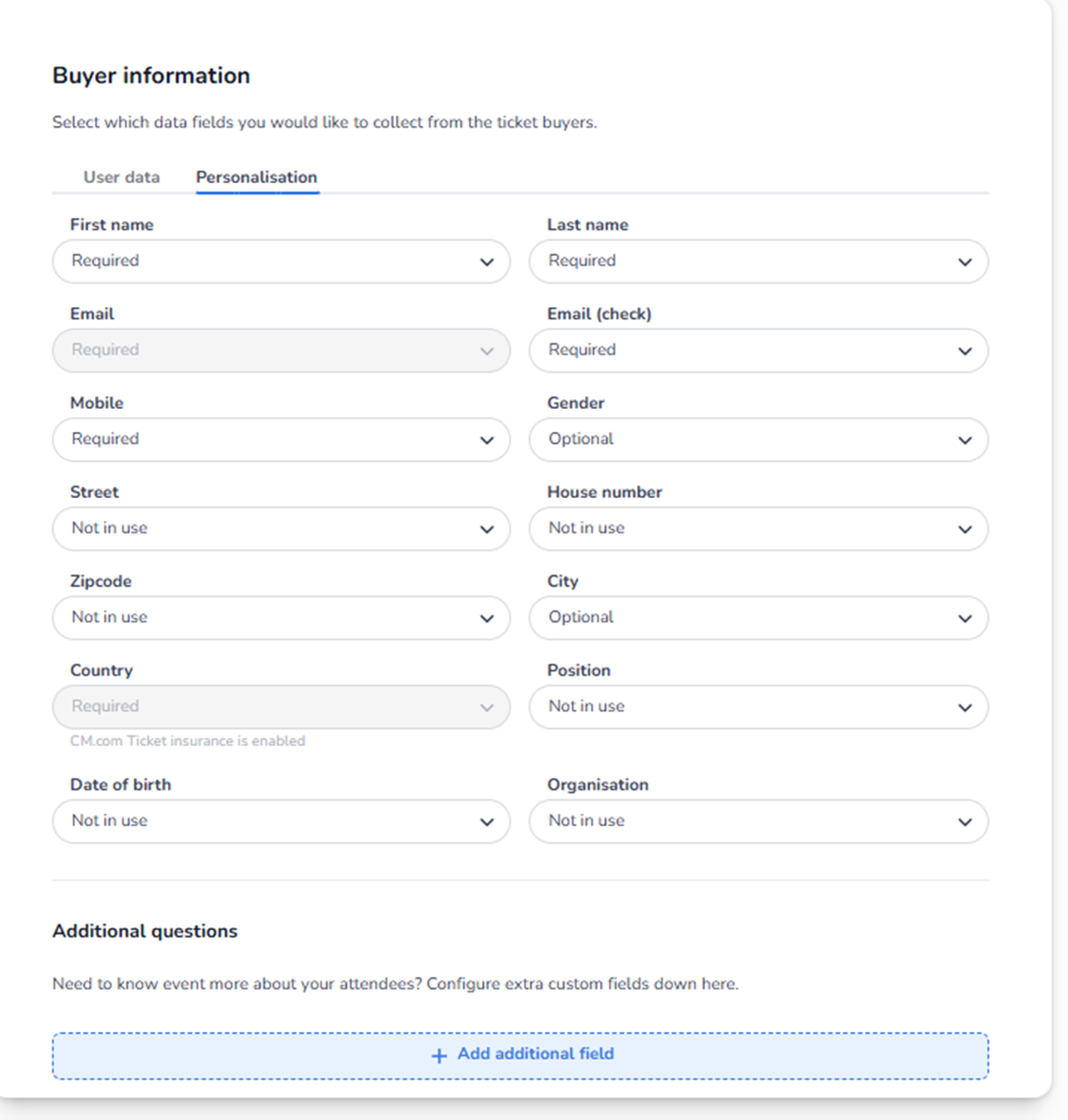Click the Buyer information heading
The image size is (1068, 1120).
151,76
